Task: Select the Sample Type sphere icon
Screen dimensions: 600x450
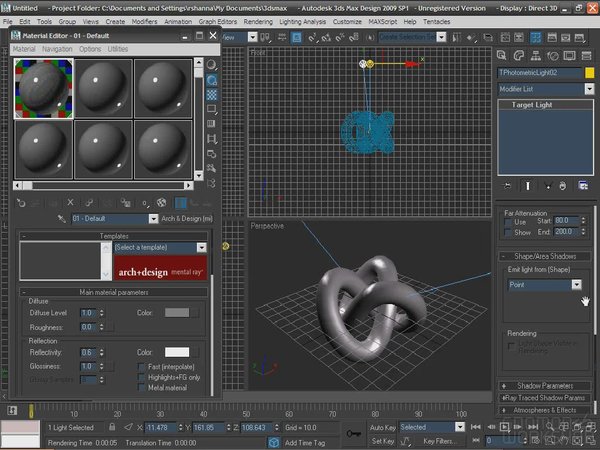Action: coord(212,65)
